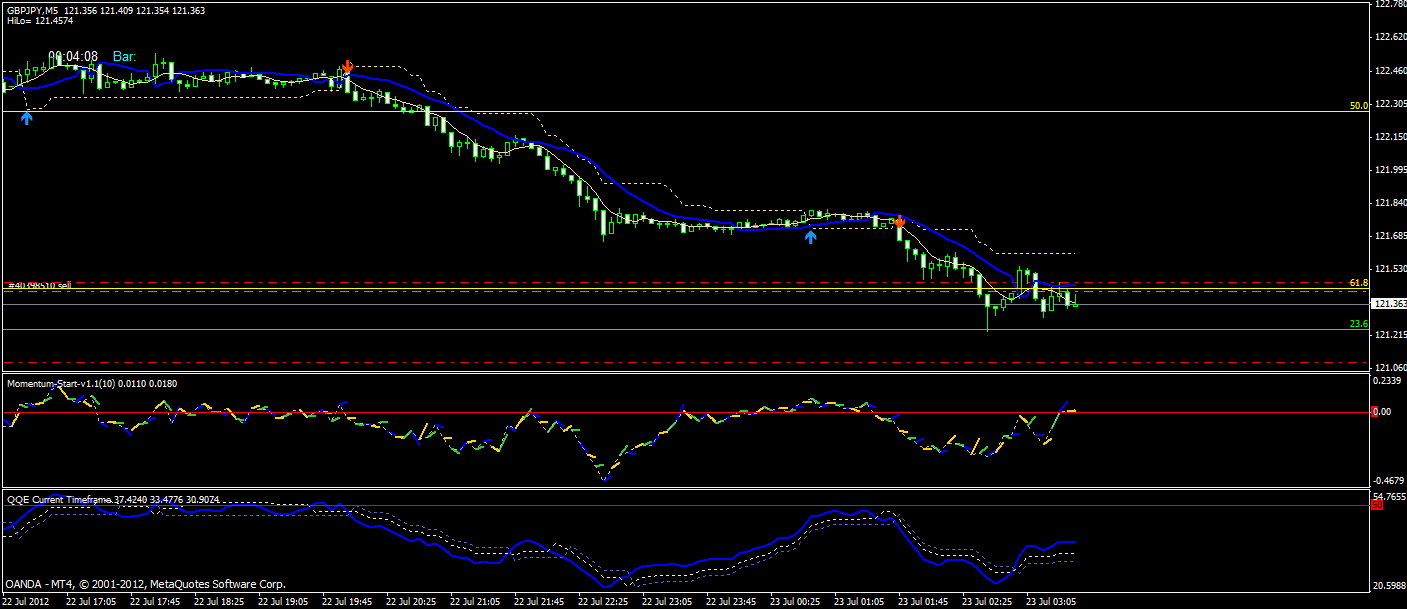Screen dimensions: 1407x609
Task: Click the blue up arrow under the 50.0 line
Action: tap(27, 118)
